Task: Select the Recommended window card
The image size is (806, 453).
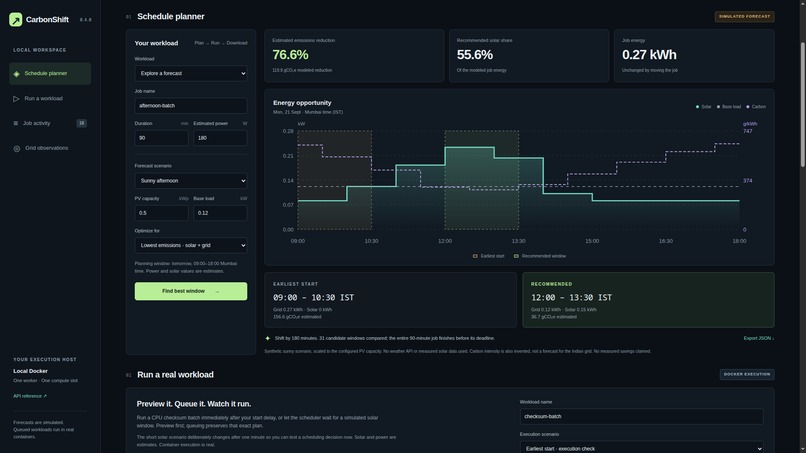Action: click(648, 300)
